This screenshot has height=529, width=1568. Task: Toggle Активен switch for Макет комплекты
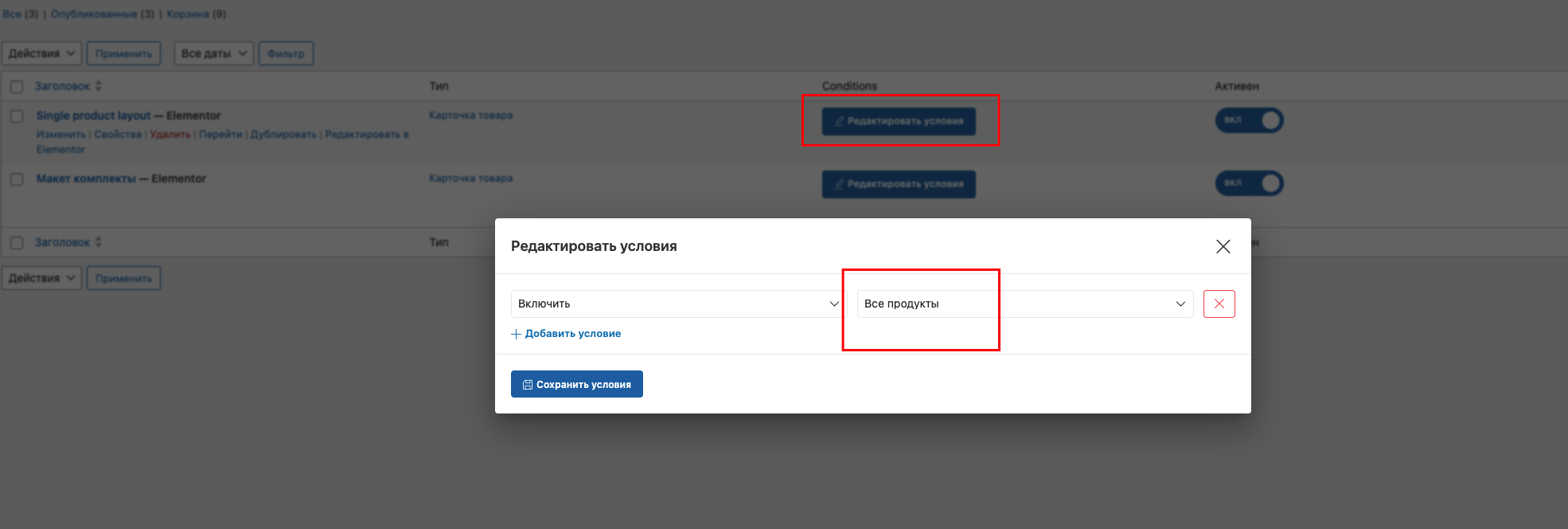(1249, 183)
